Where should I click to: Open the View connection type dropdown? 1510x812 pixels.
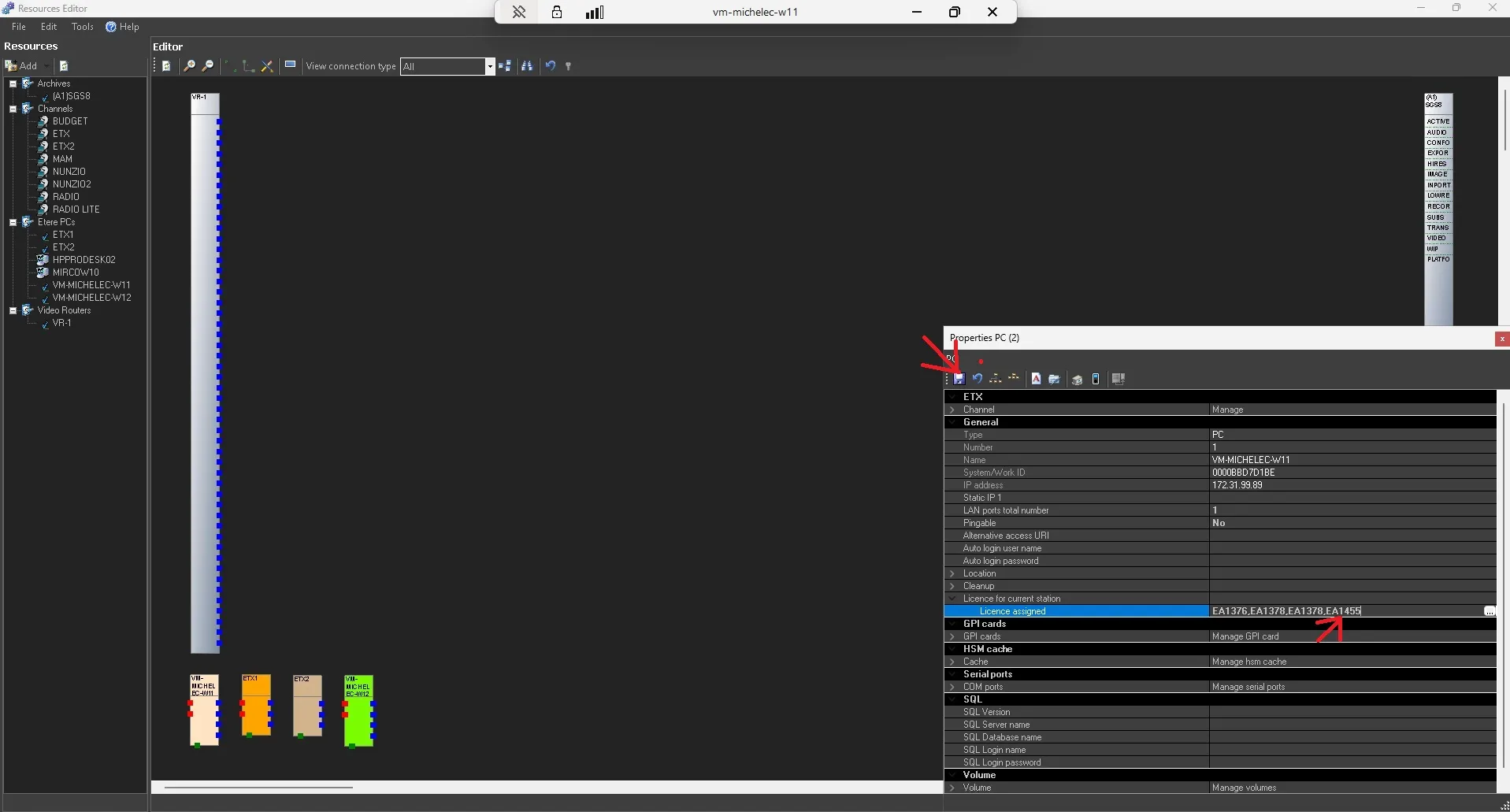(x=489, y=66)
